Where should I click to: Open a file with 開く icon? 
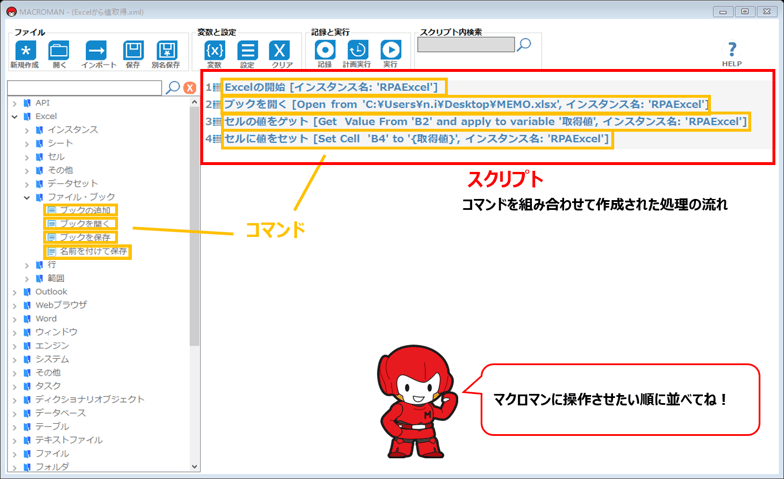tap(59, 50)
